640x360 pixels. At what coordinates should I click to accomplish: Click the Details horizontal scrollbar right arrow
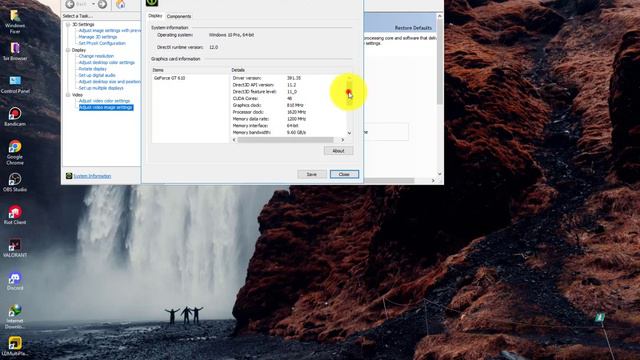pyautogui.click(x=342, y=140)
